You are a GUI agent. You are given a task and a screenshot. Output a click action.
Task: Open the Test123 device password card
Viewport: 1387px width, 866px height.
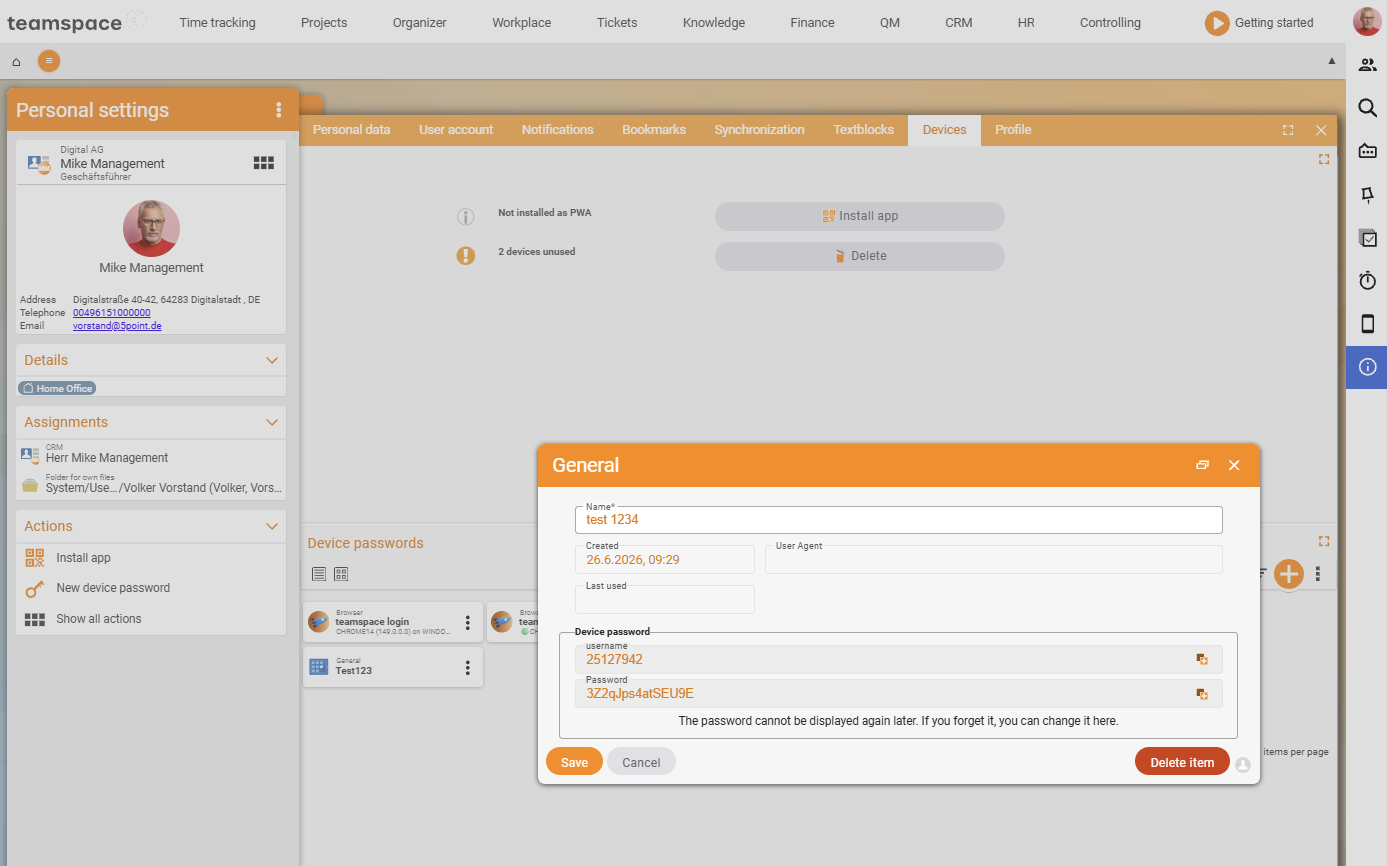pyautogui.click(x=393, y=667)
